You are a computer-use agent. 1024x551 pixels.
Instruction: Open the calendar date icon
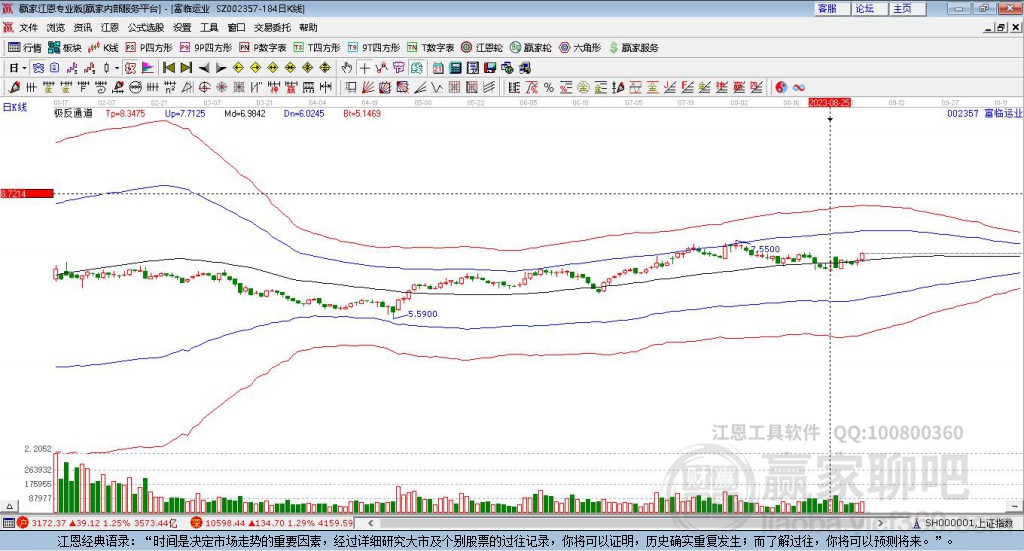tap(438, 68)
